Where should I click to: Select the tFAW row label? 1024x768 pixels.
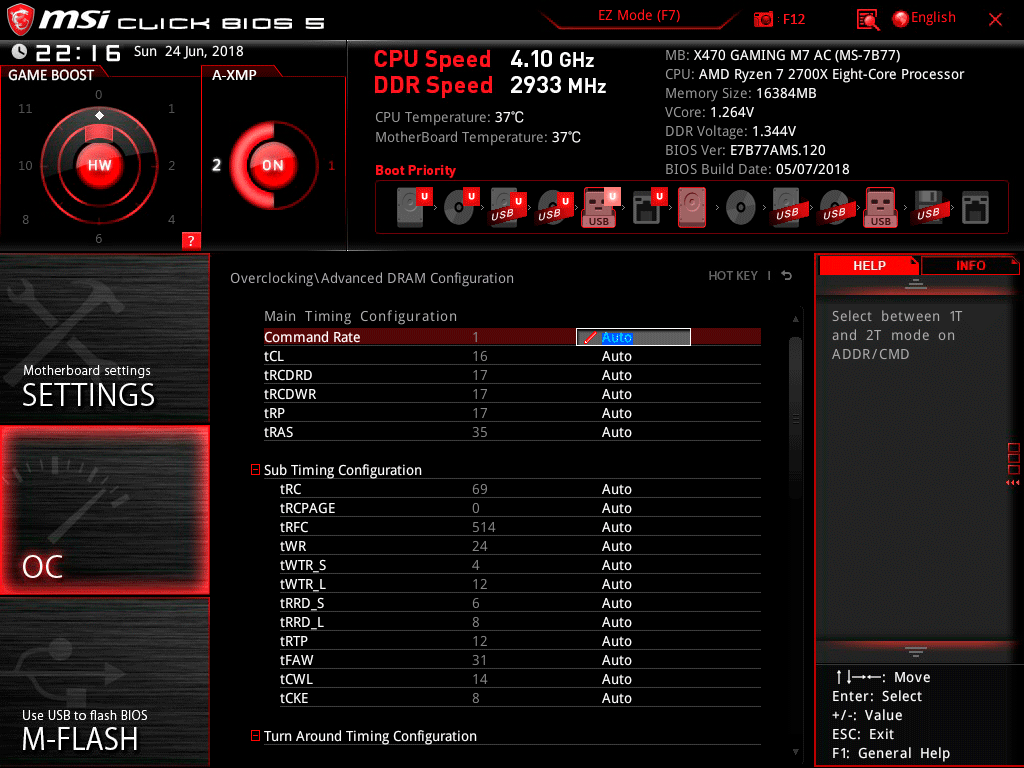pyautogui.click(x=296, y=660)
